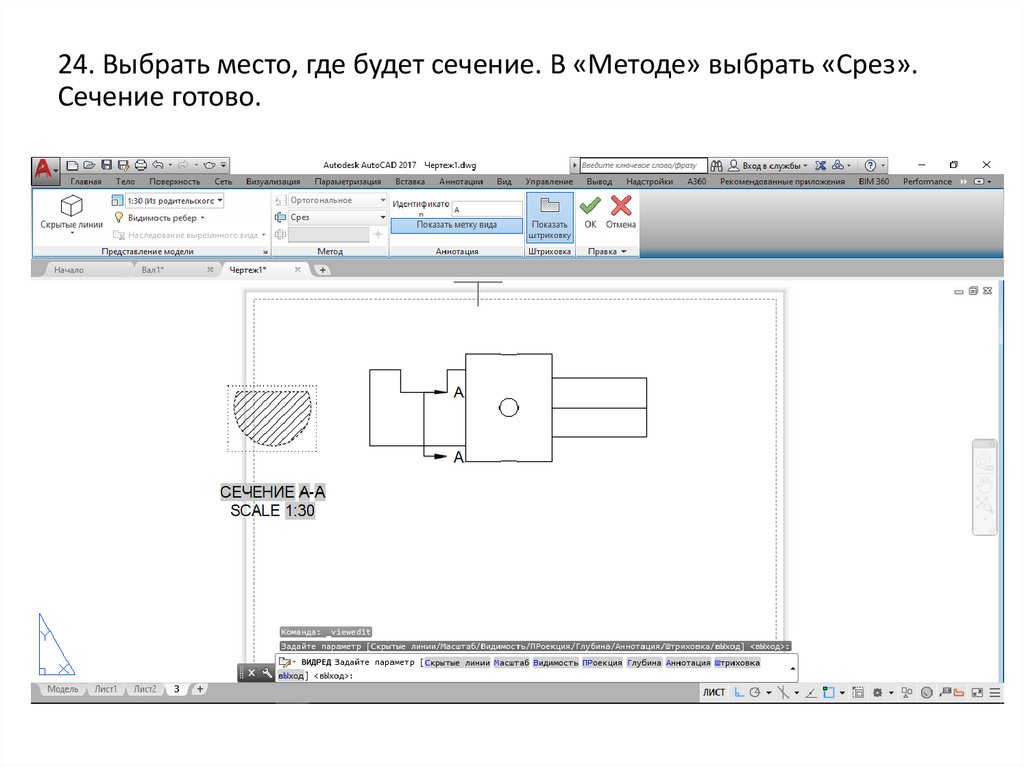Close the Вал1* drawing tab

pyautogui.click(x=210, y=269)
